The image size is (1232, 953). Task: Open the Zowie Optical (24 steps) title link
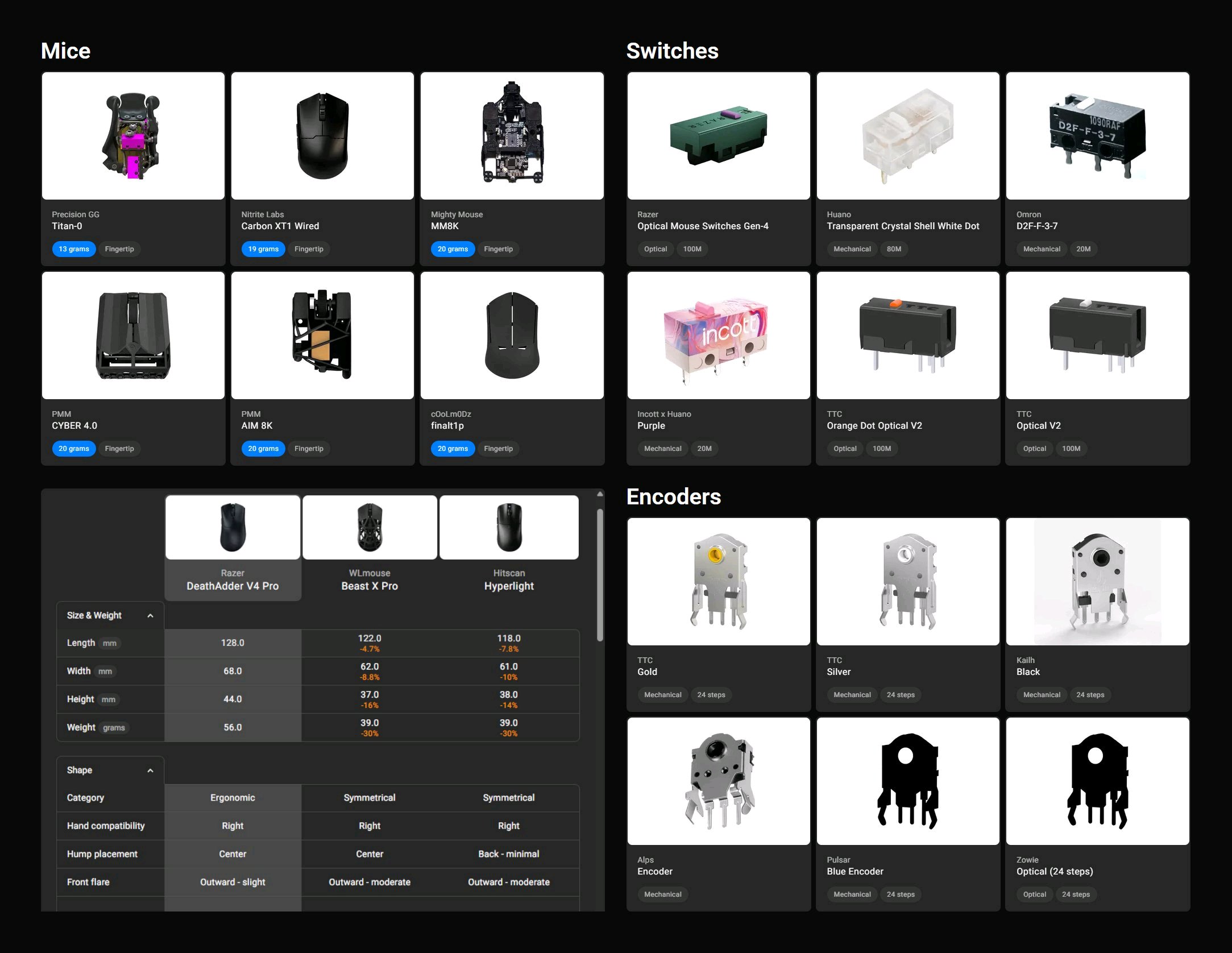click(x=1055, y=871)
